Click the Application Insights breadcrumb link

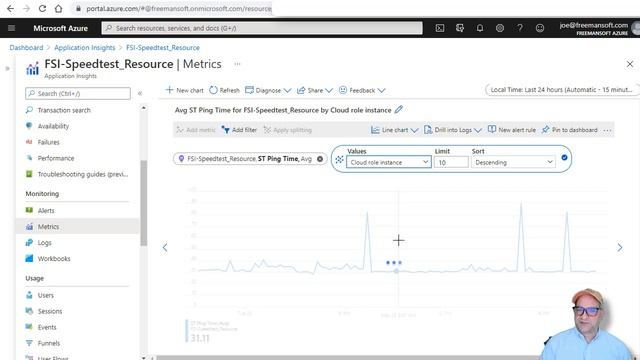(x=84, y=48)
